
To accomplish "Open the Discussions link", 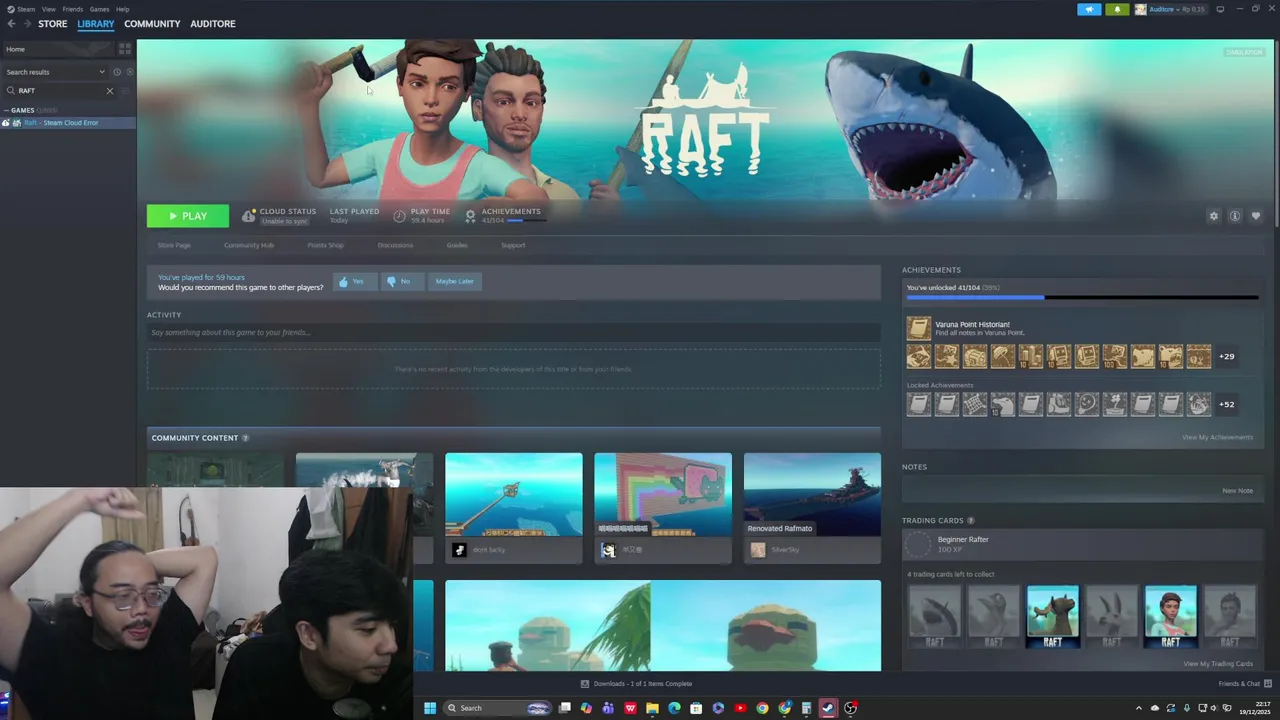I will pos(395,245).
